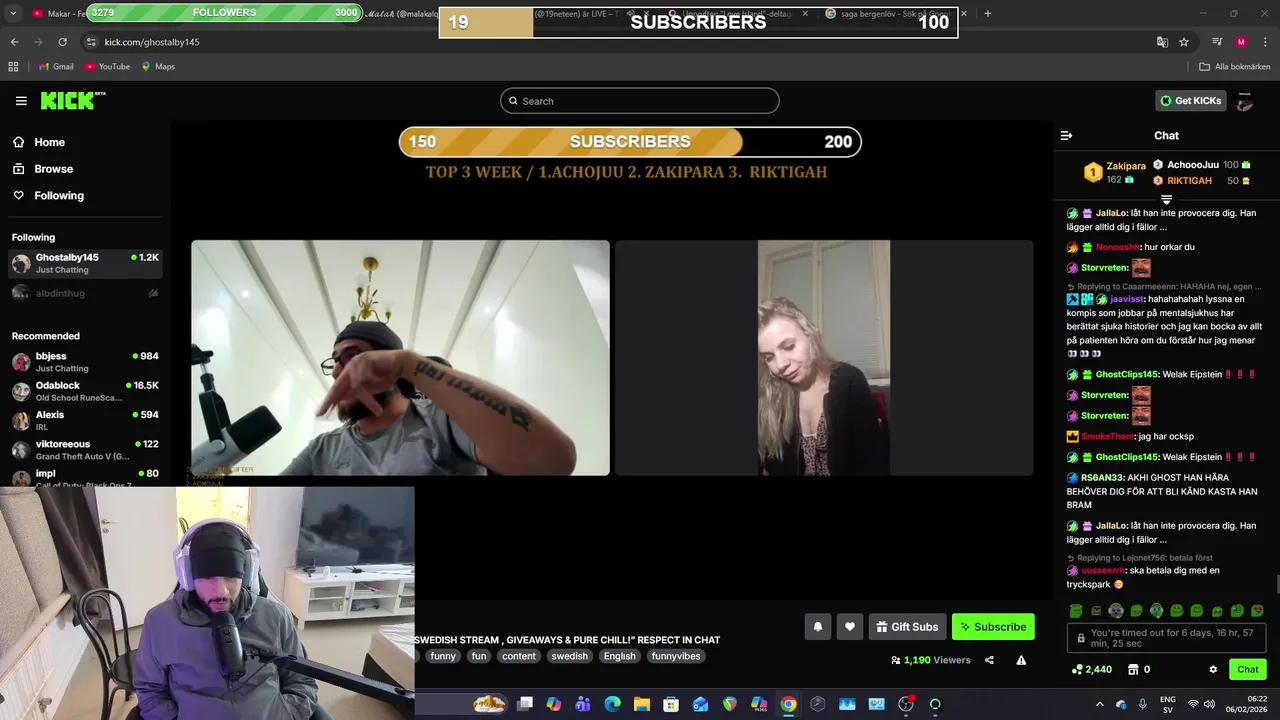1280x720 pixels.
Task: Open the Gmail bookmark
Action: [56, 67]
